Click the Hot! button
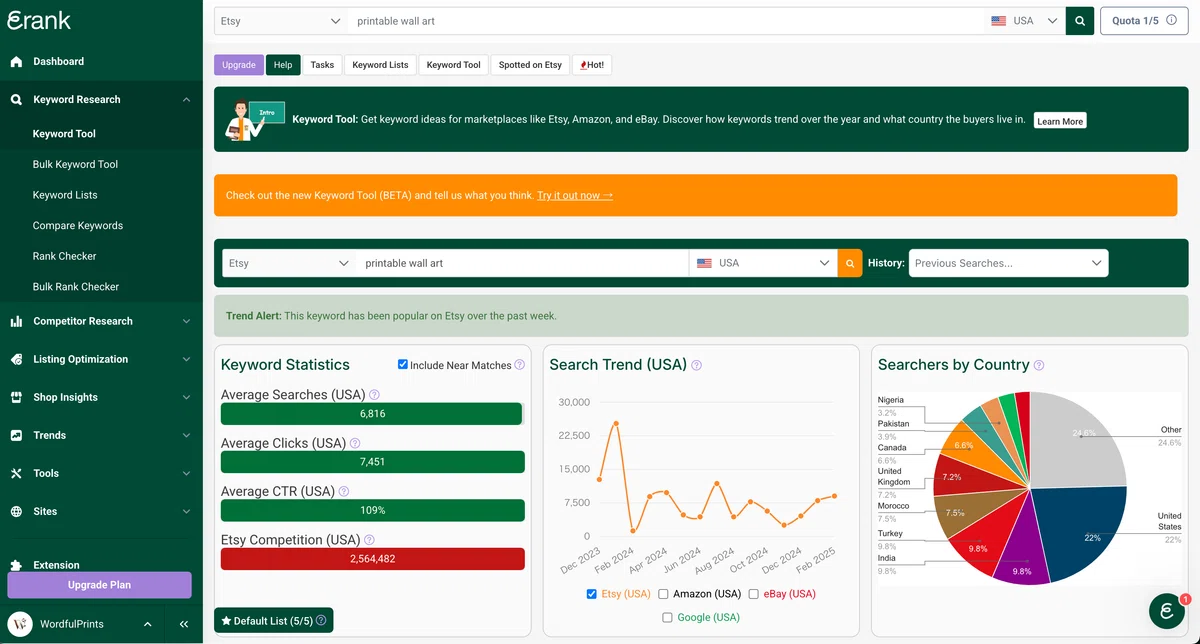Image resolution: width=1200 pixels, height=644 pixels. point(591,65)
